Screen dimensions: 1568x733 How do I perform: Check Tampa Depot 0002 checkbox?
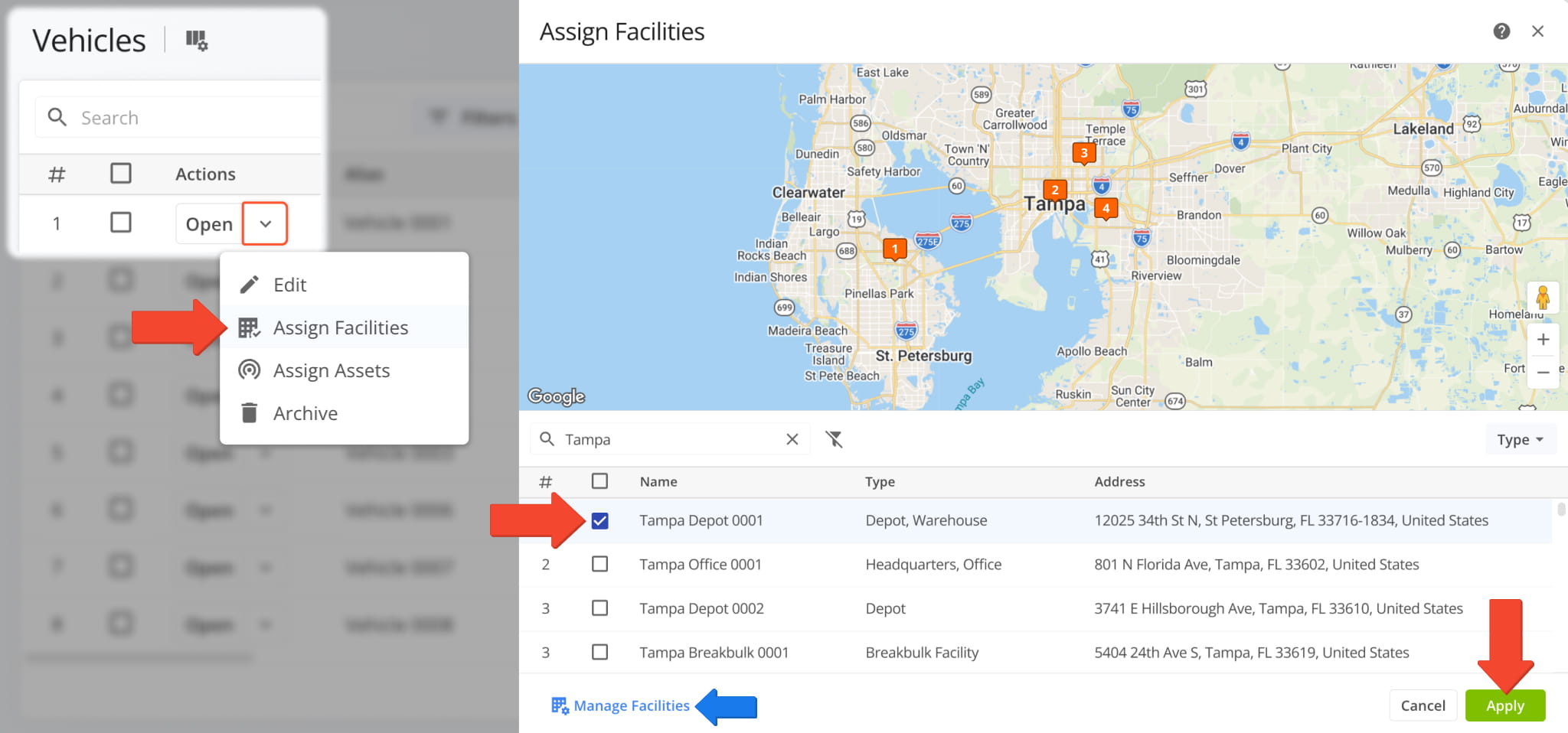pos(599,608)
